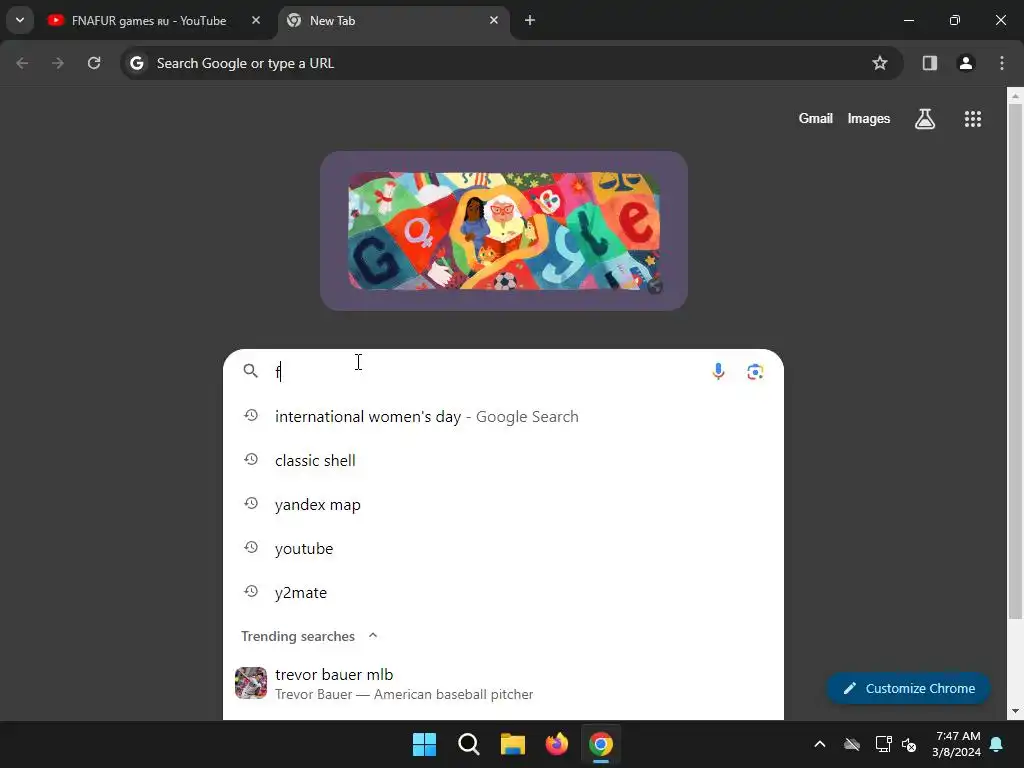Share the doodle via share icon
This screenshot has height=768, width=1024.
pos(654,286)
